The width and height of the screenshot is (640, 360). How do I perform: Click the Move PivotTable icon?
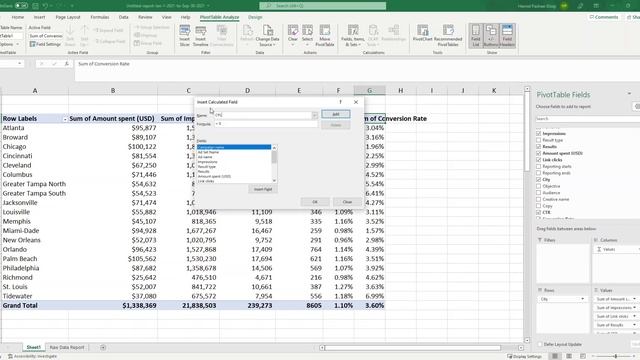click(325, 36)
